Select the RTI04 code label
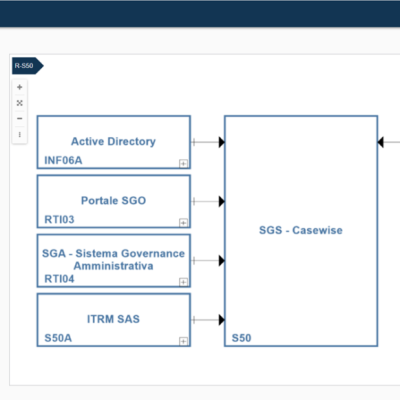 pos(59,279)
